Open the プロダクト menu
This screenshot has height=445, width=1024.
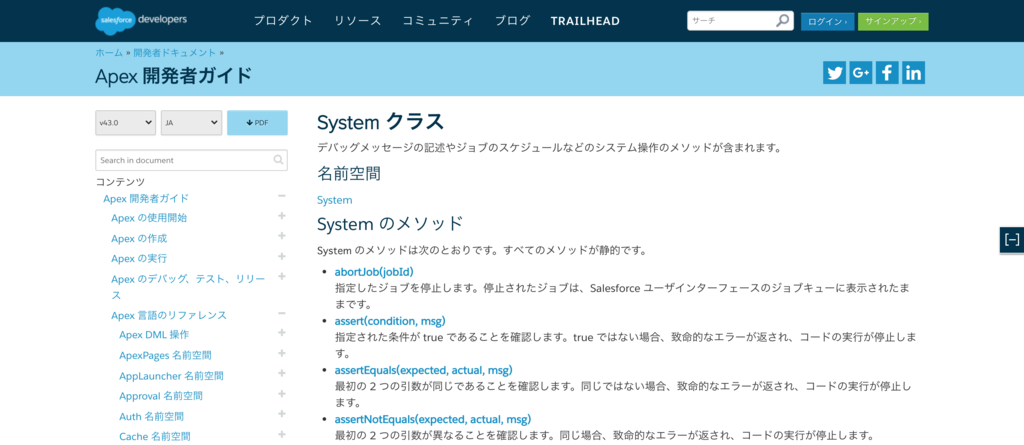[283, 21]
